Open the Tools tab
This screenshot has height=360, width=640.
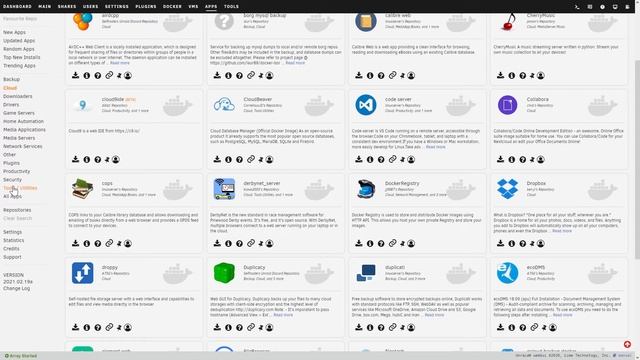[231, 7]
